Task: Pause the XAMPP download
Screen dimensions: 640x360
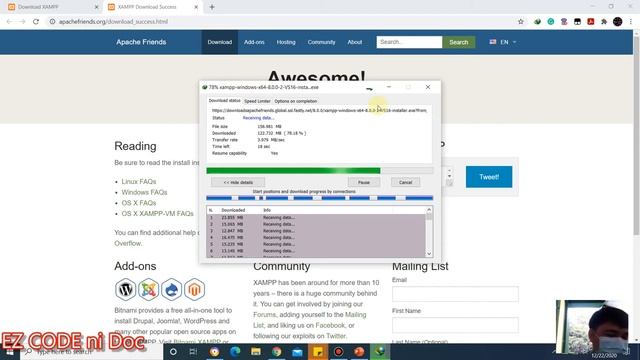Action: point(364,182)
